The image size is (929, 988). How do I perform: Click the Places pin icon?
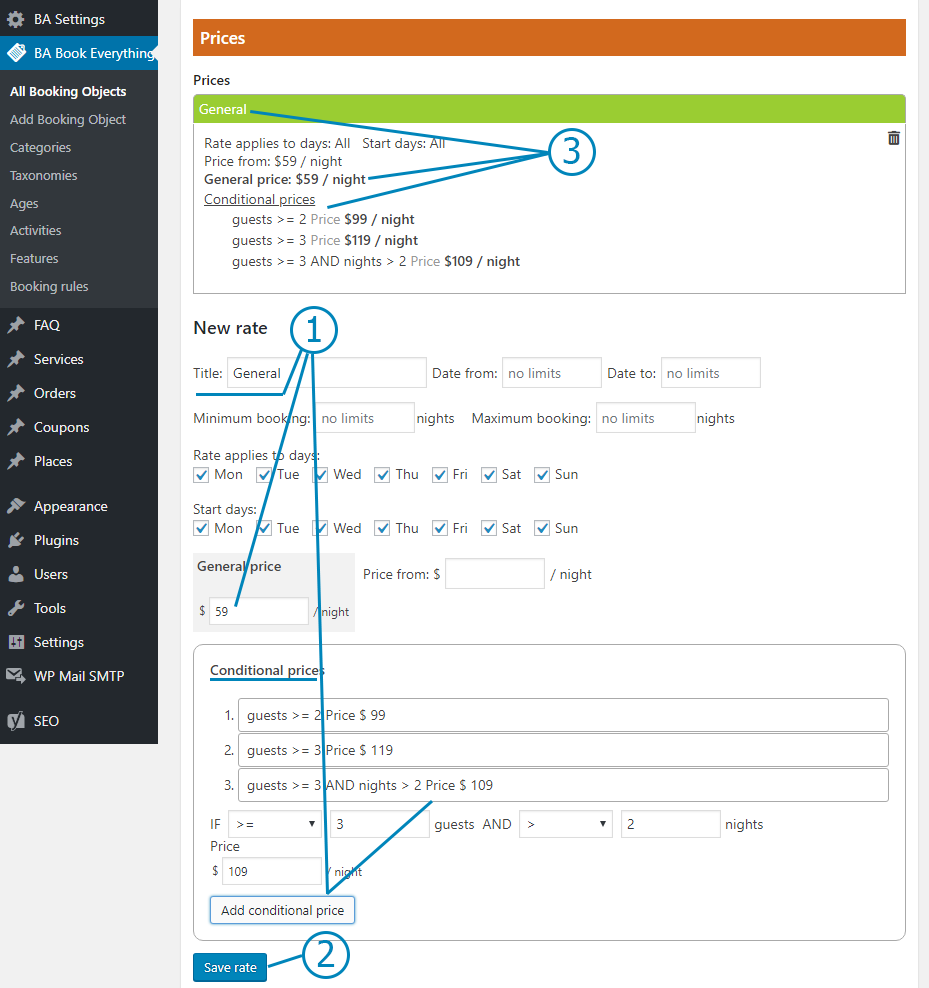point(16,461)
